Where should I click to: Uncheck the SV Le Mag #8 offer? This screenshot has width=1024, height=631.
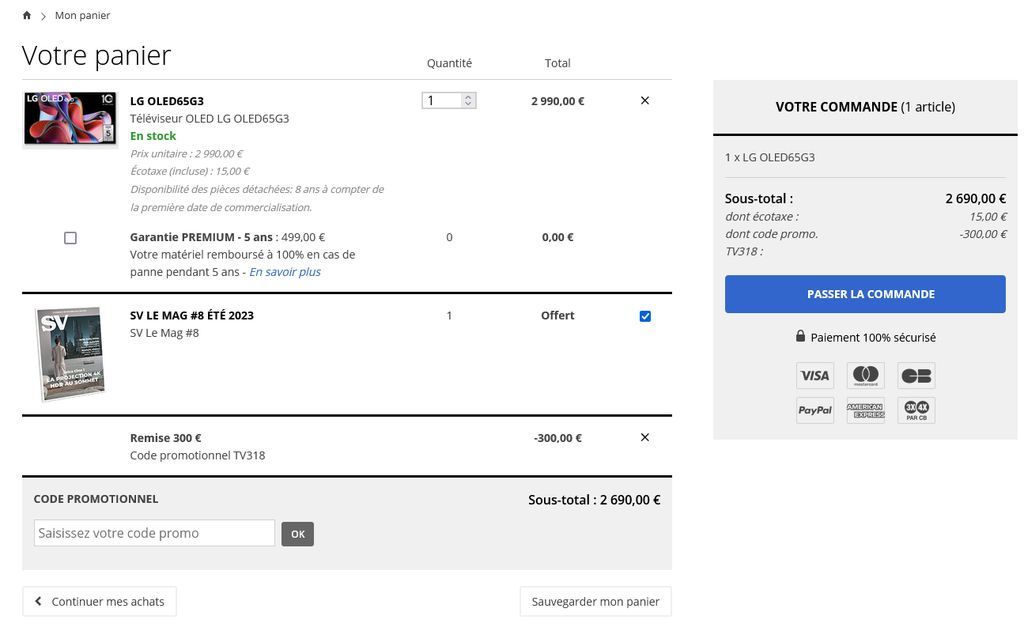(x=645, y=316)
